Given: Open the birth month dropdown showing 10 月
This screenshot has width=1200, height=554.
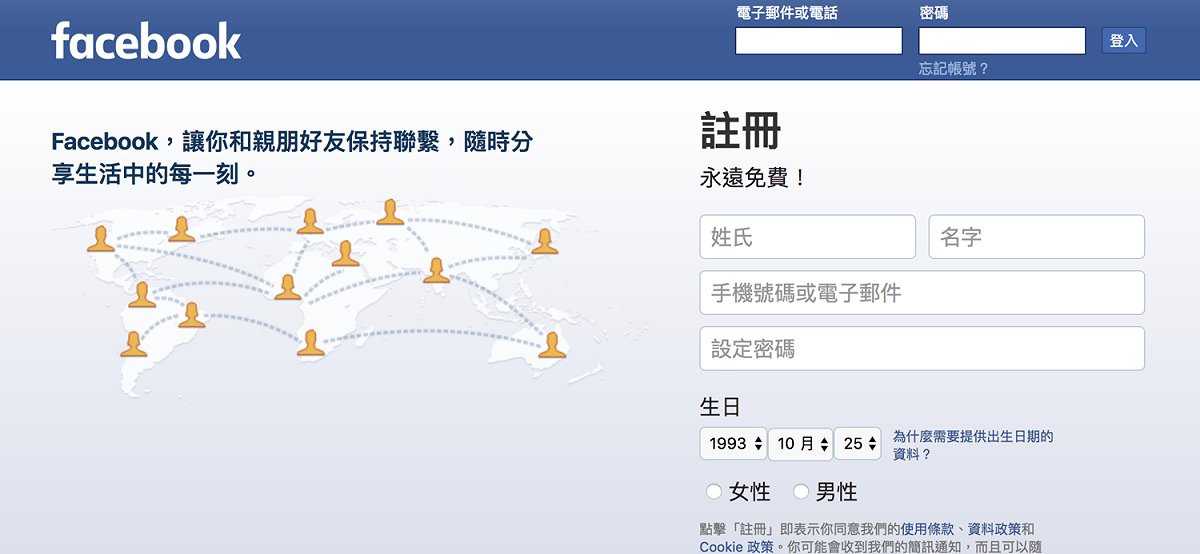Looking at the screenshot, I should point(800,443).
